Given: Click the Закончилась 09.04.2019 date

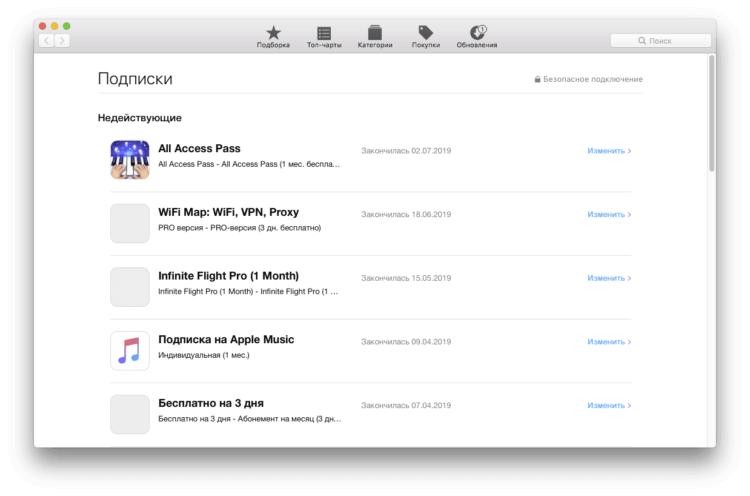Looking at the screenshot, I should pos(406,342).
